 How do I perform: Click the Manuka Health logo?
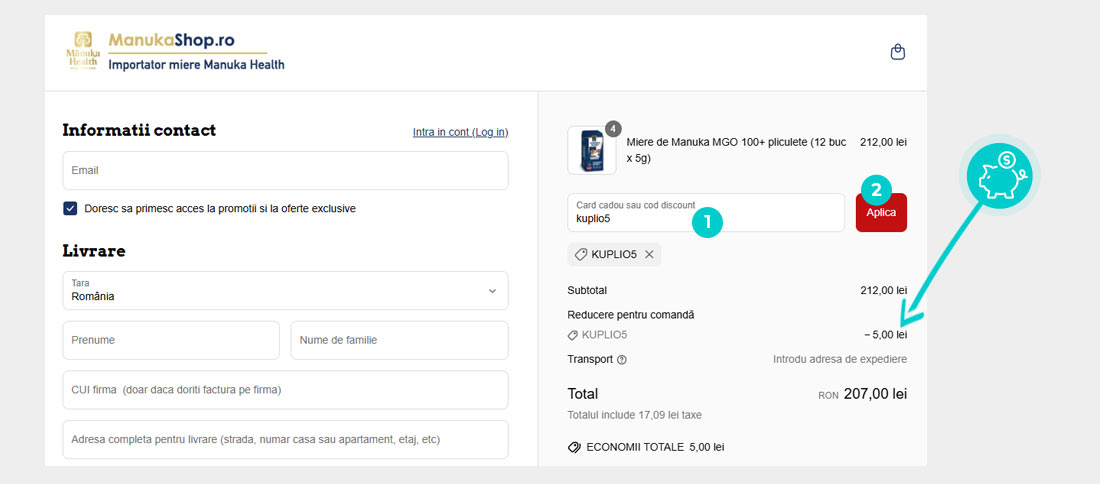(x=83, y=52)
